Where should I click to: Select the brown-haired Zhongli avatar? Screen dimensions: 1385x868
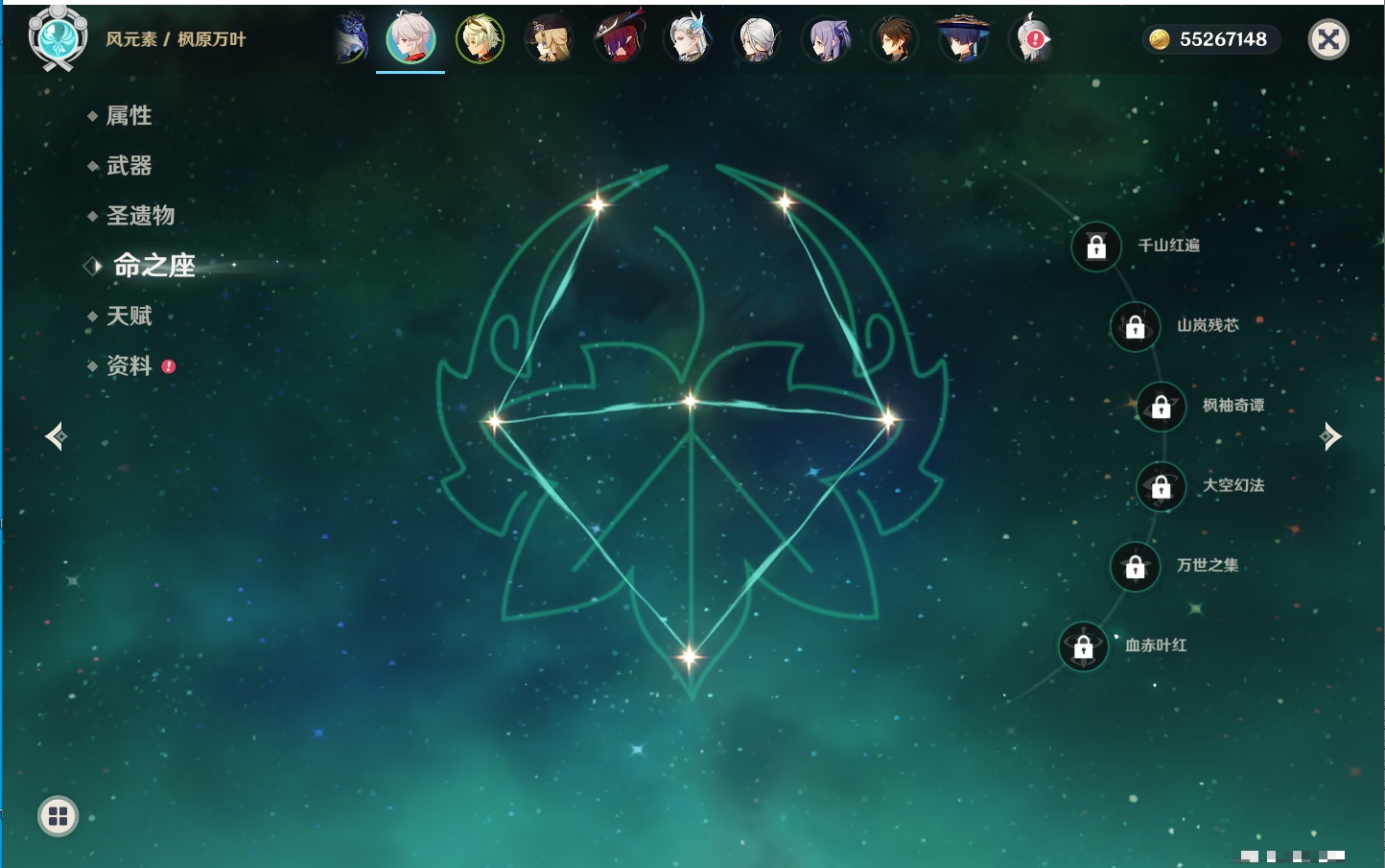(894, 40)
